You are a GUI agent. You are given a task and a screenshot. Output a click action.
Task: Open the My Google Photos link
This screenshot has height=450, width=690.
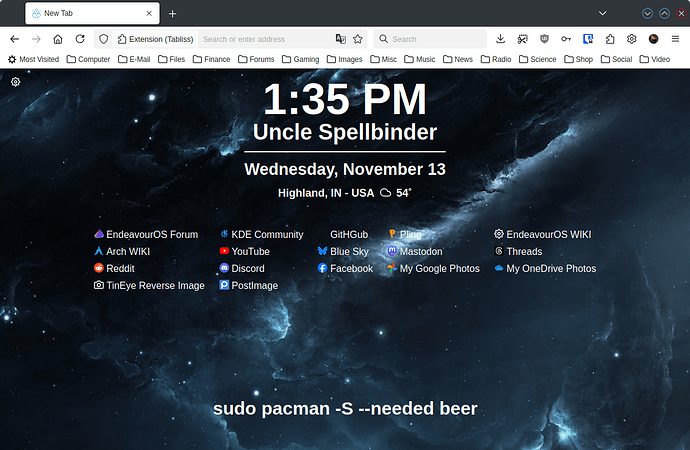[x=433, y=268]
